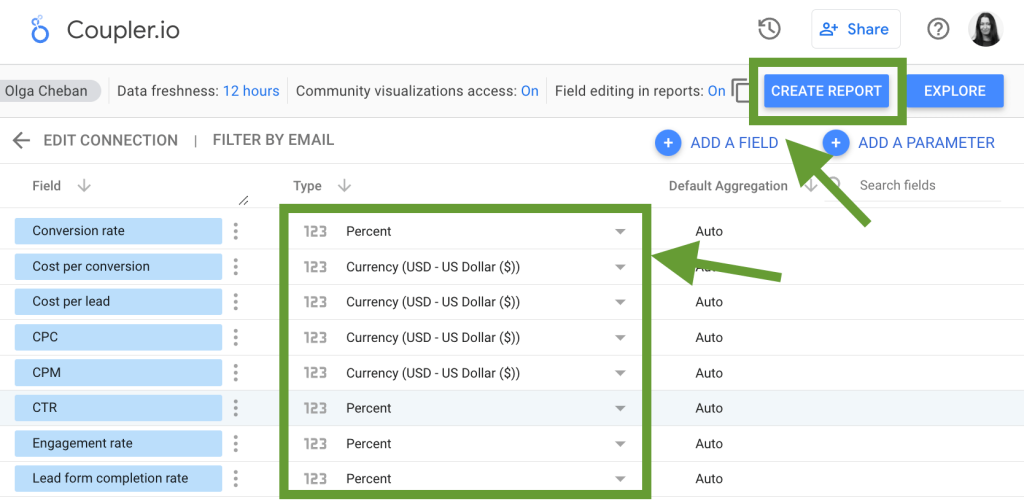Screen dimensions: 1024x501
Task: Sort fields by Field column arrow
Action: tap(84, 186)
